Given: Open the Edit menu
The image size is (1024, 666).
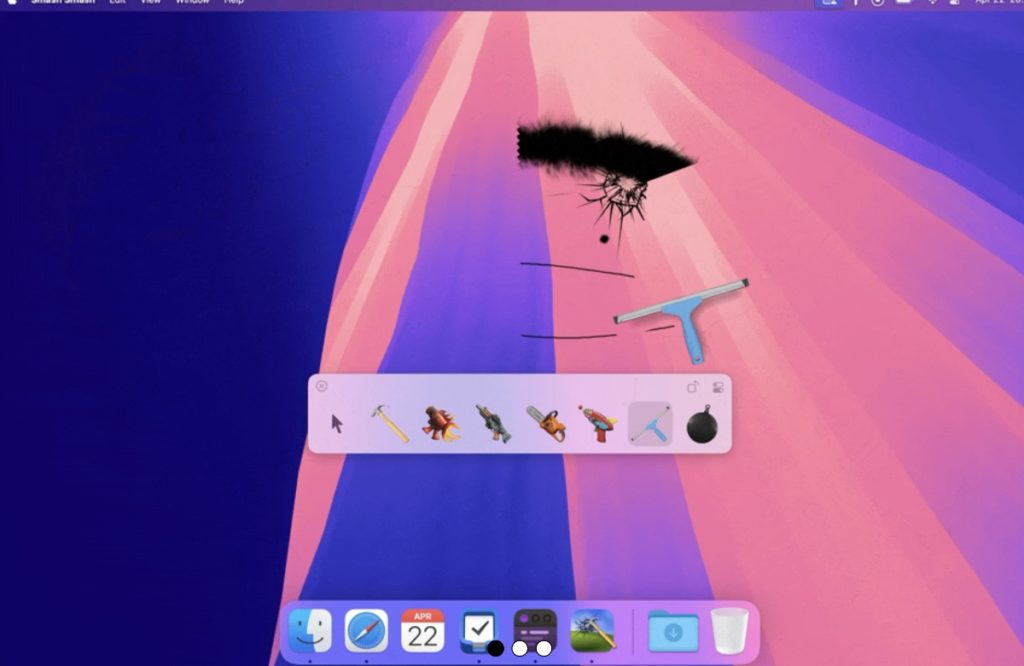Looking at the screenshot, I should pos(118,2).
